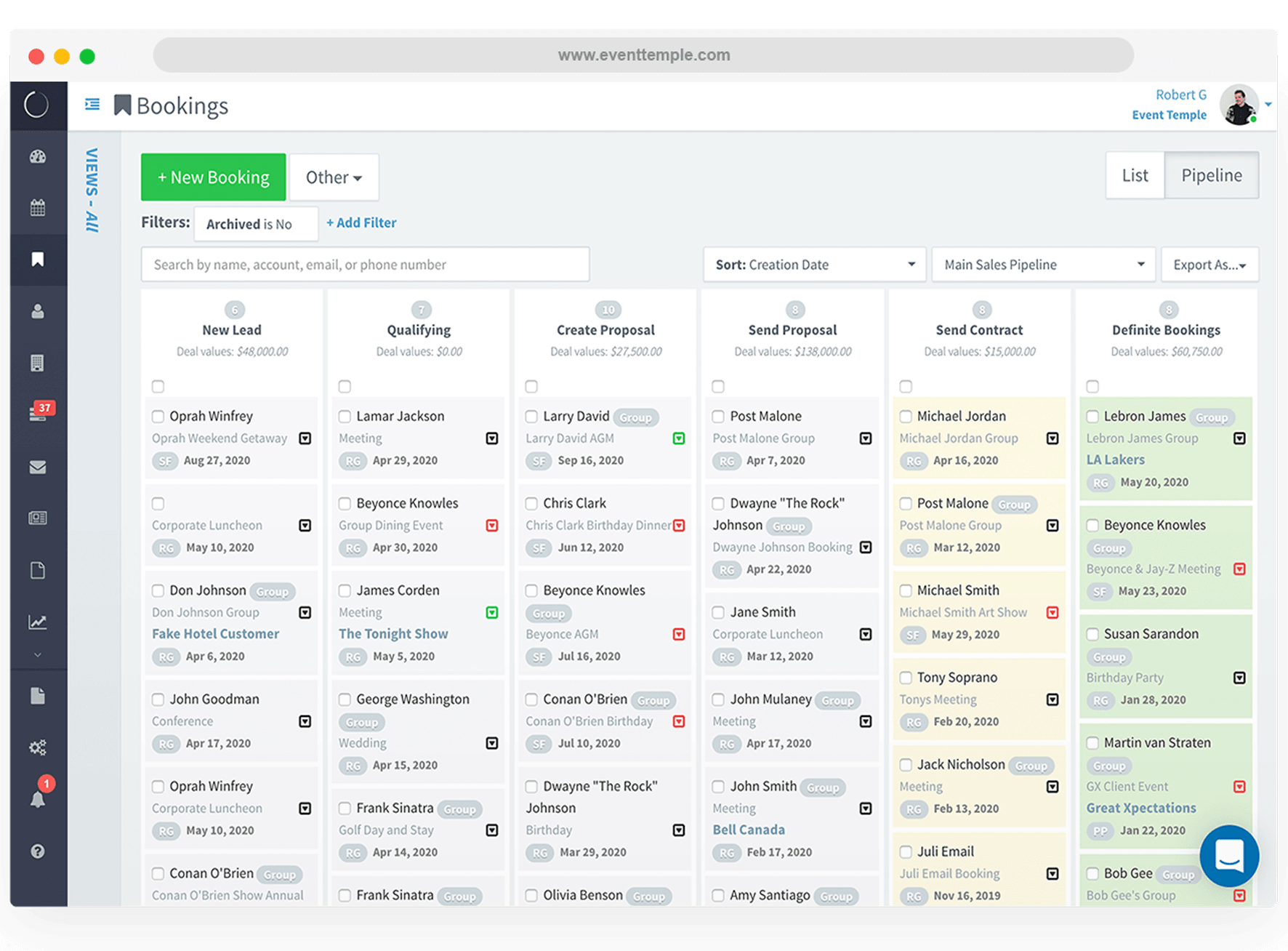Open the Other dropdown button
This screenshot has width=1288, height=951.
click(x=334, y=177)
